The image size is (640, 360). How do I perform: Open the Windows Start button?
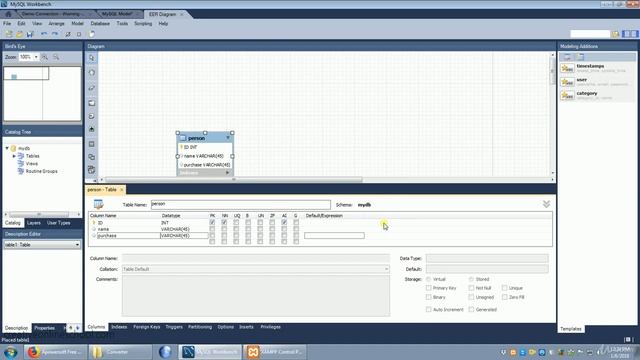[x=11, y=352]
